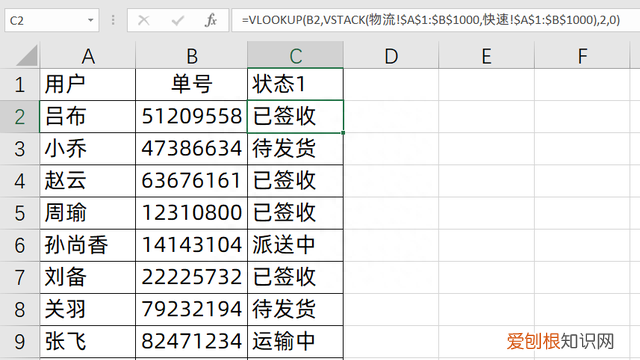Viewport: 640px width, 360px height.
Task: Click cell containing 赵云
Action: (x=88, y=181)
